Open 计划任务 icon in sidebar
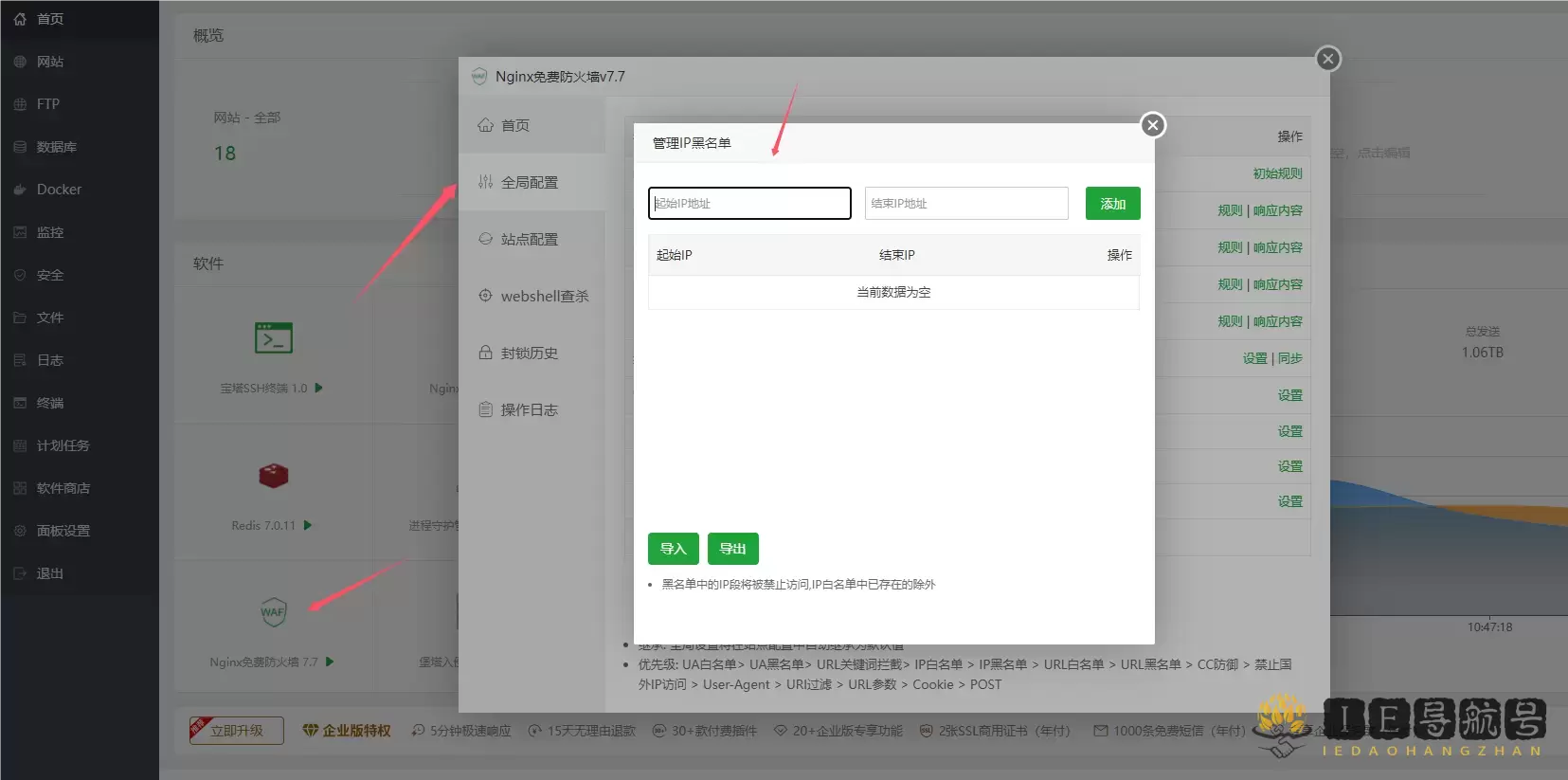Image resolution: width=1568 pixels, height=780 pixels. 20,445
